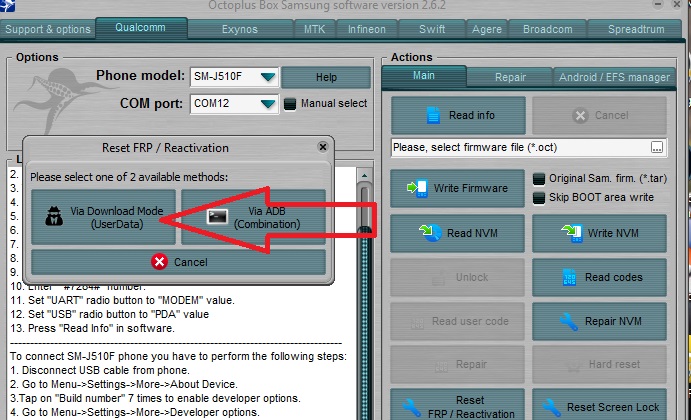Image resolution: width=691 pixels, height=420 pixels.
Task: Select the Agere tab
Action: tap(487, 29)
